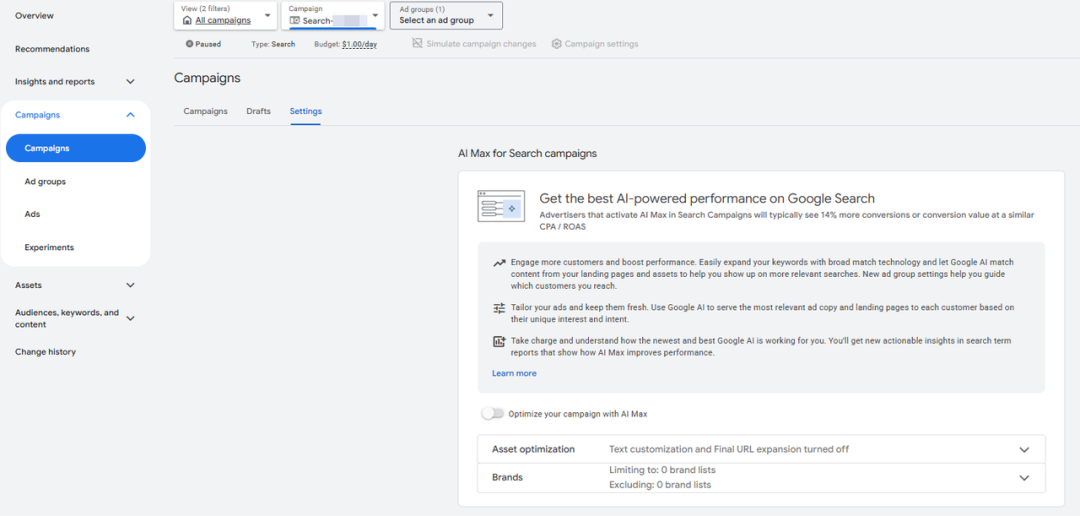Select the highlighted Campaigns sidebar item
The image size is (1080, 516).
tap(76, 148)
